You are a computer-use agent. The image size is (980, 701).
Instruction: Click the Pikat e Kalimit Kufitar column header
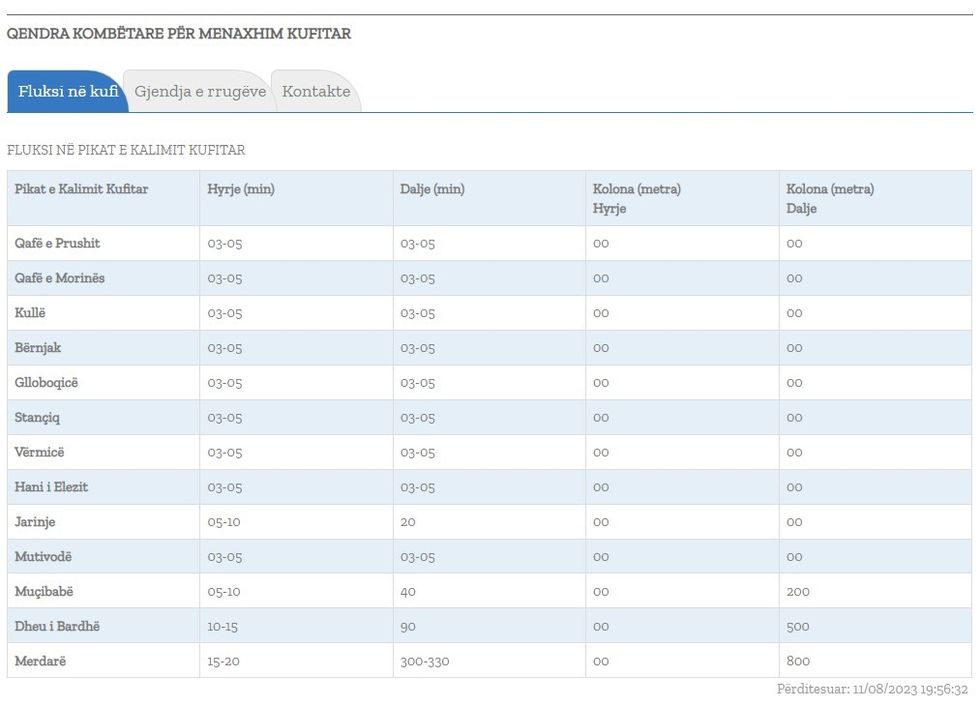coord(81,189)
